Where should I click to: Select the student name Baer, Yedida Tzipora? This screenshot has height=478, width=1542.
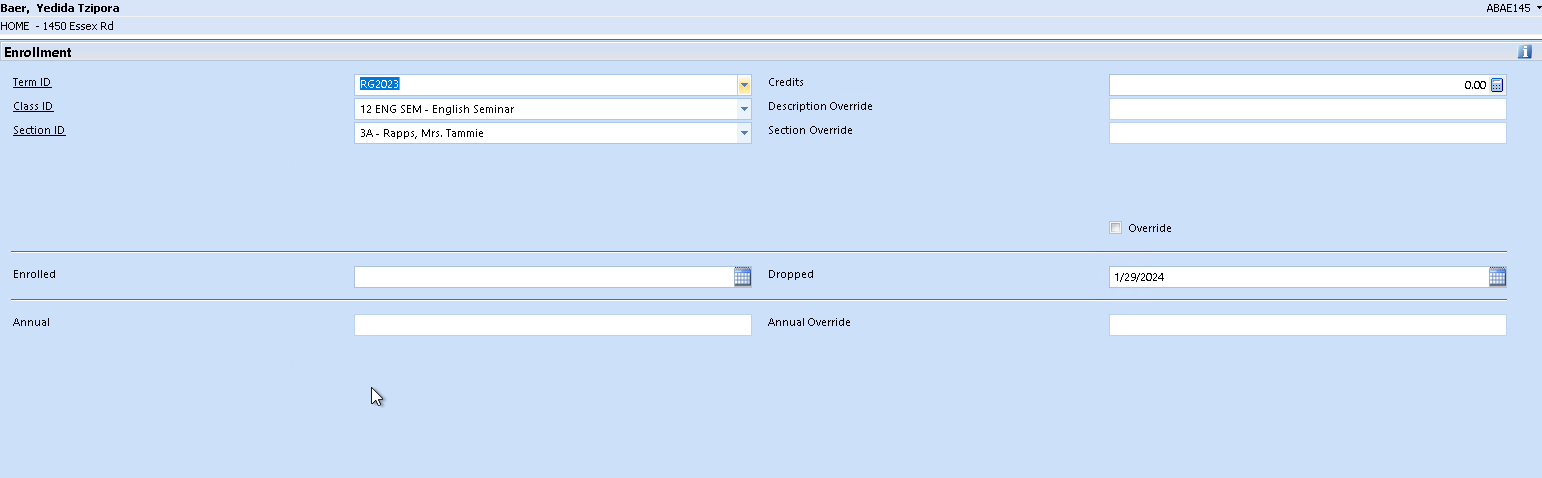pos(60,8)
